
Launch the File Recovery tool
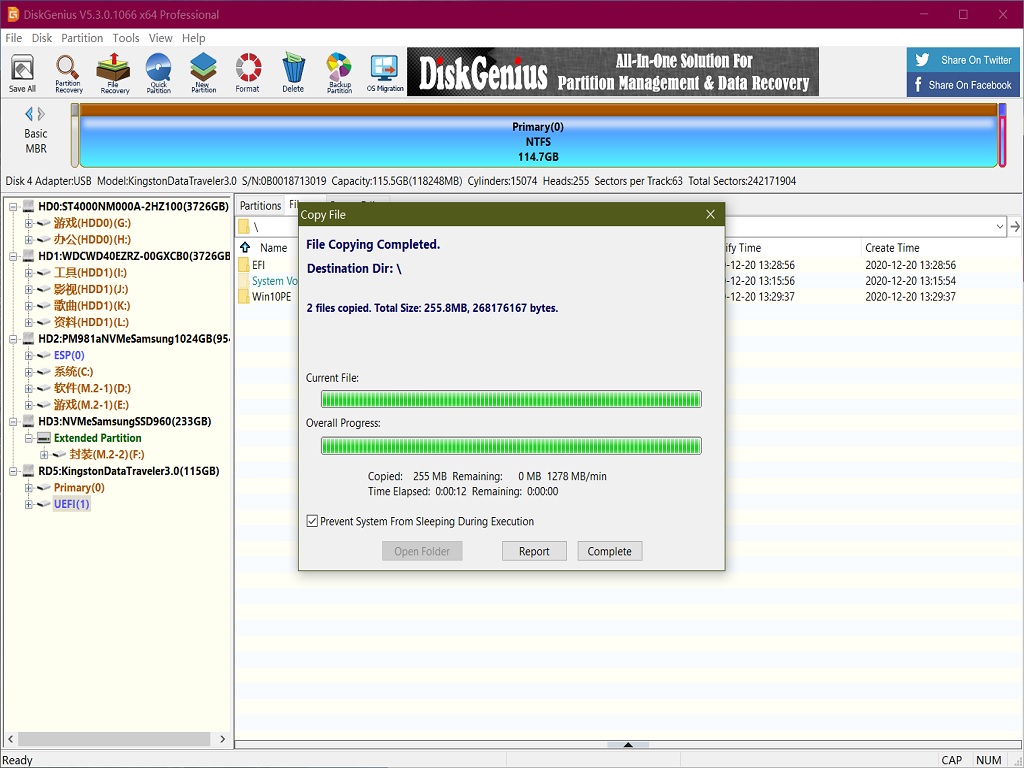(114, 72)
